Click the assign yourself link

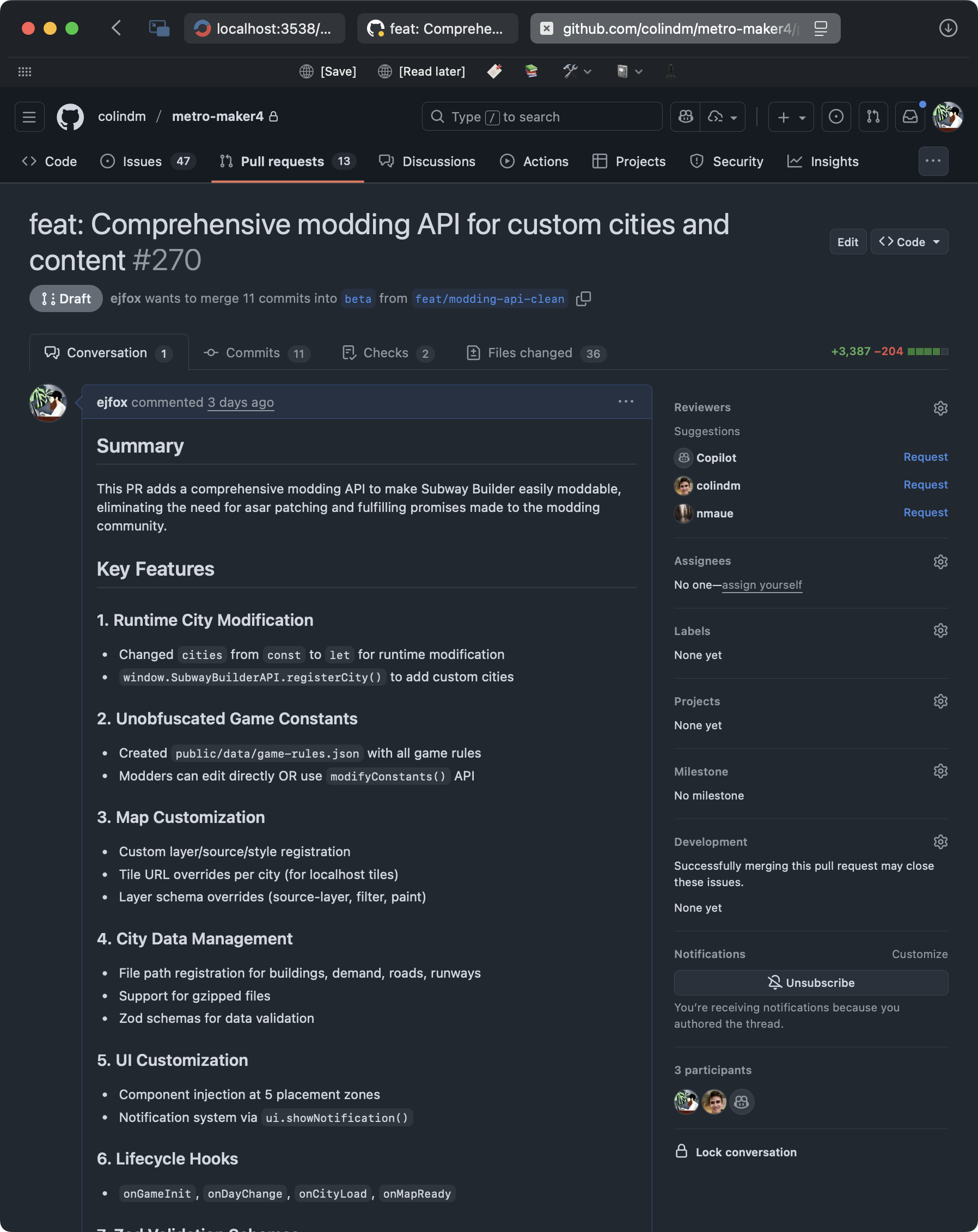click(762, 584)
